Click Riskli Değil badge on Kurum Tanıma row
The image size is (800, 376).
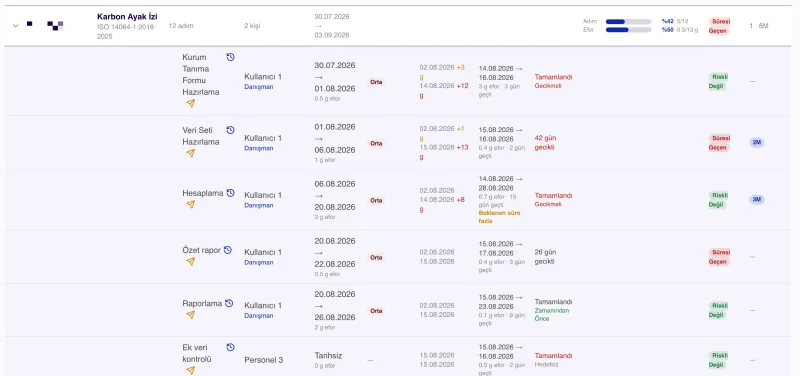[719, 82]
